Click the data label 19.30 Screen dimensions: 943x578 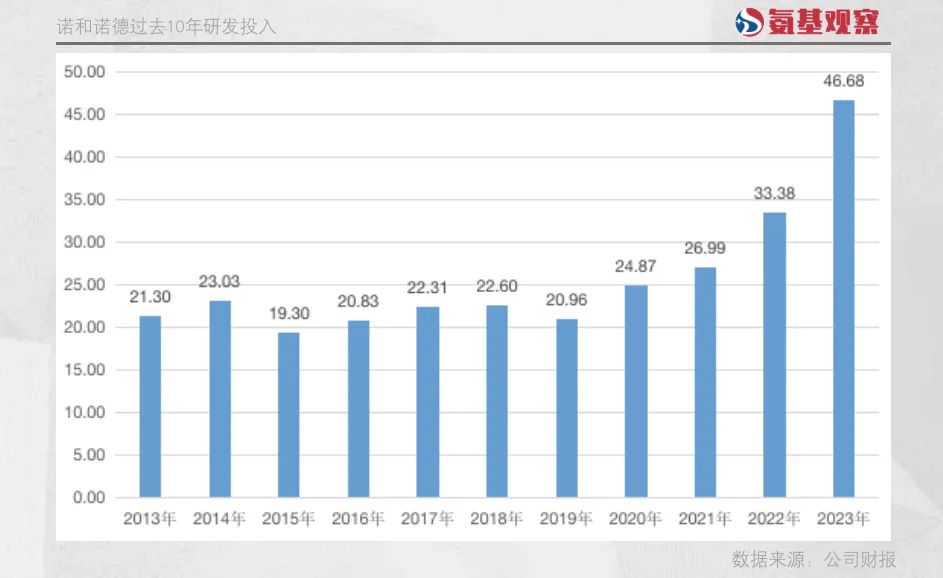pos(289,313)
